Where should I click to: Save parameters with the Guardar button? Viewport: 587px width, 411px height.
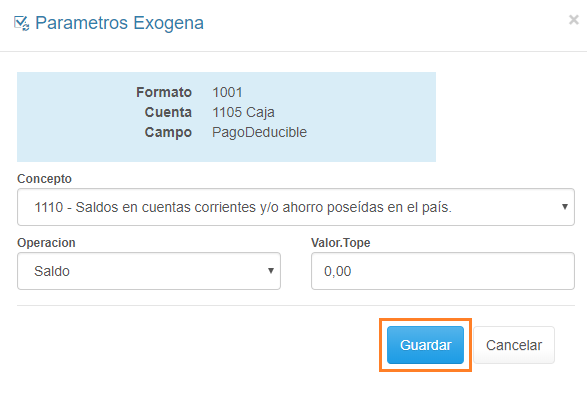pos(425,345)
